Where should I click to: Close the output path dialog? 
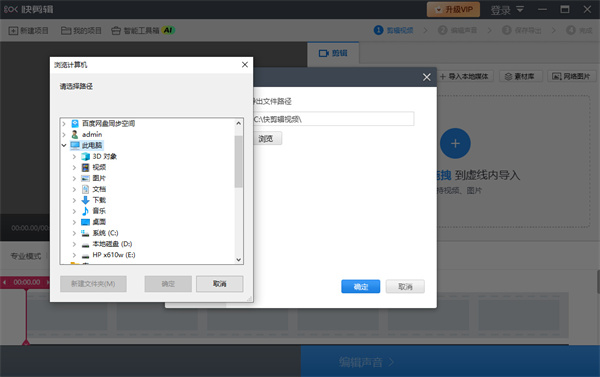pyautogui.click(x=427, y=77)
